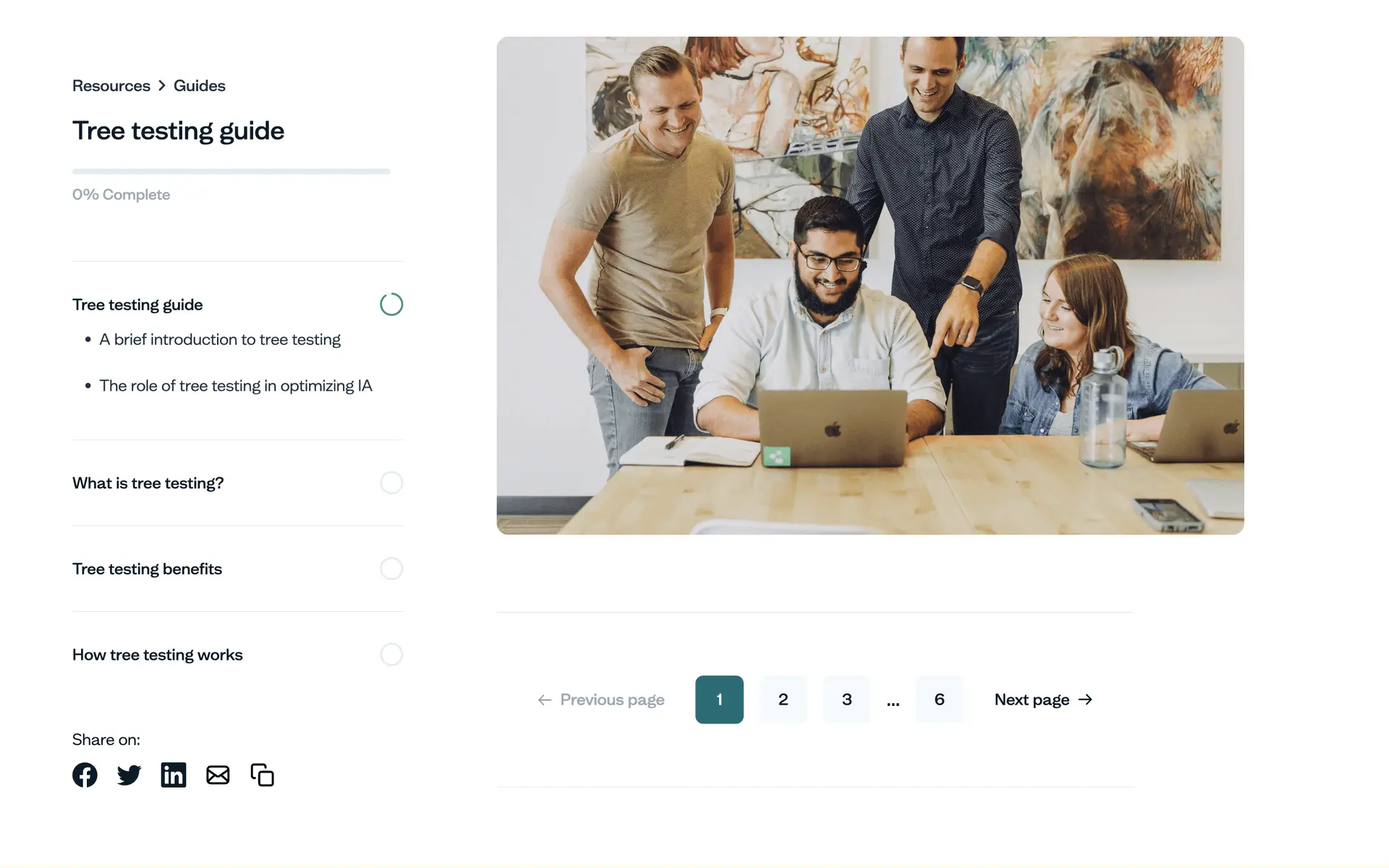Click the team photo hero image
1389x868 pixels.
[x=870, y=286]
